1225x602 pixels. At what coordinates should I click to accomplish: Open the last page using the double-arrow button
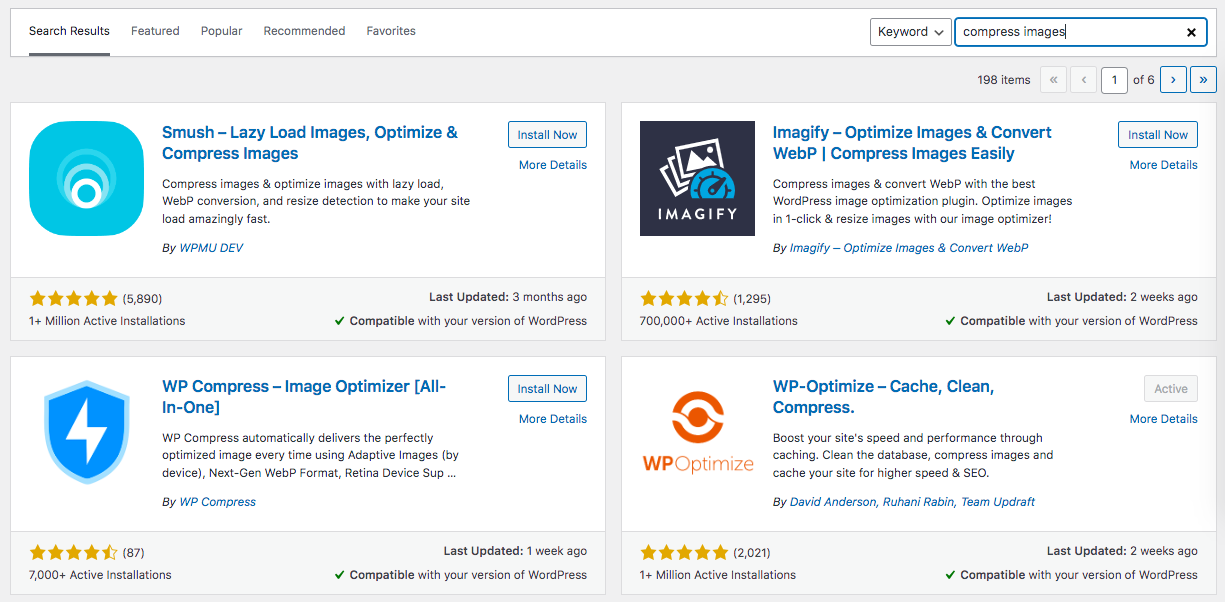[1203, 79]
